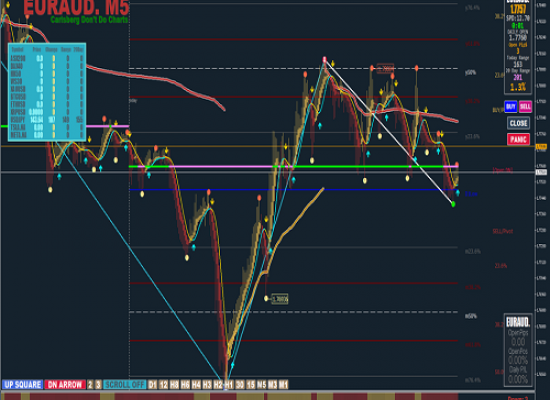This screenshot has width=550, height=400.
Task: Click the USDJPY row in symbol table
Action: (x=47, y=120)
